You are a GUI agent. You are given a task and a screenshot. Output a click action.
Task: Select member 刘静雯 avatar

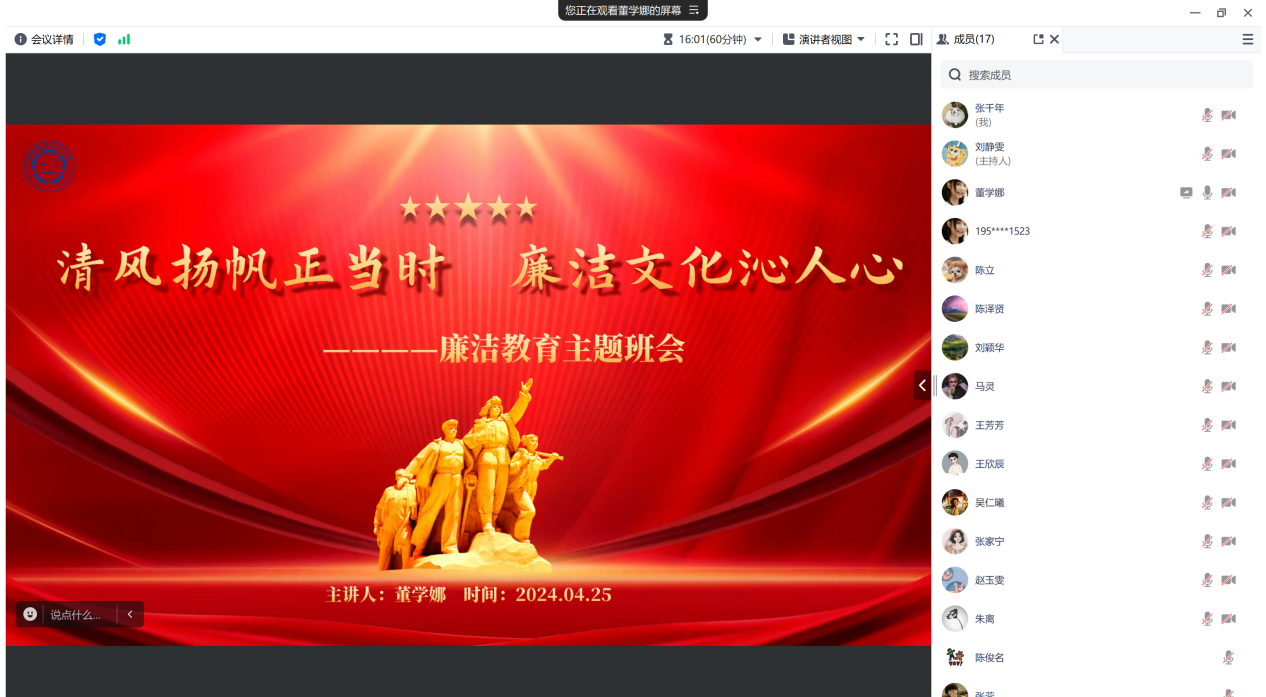[955, 154]
